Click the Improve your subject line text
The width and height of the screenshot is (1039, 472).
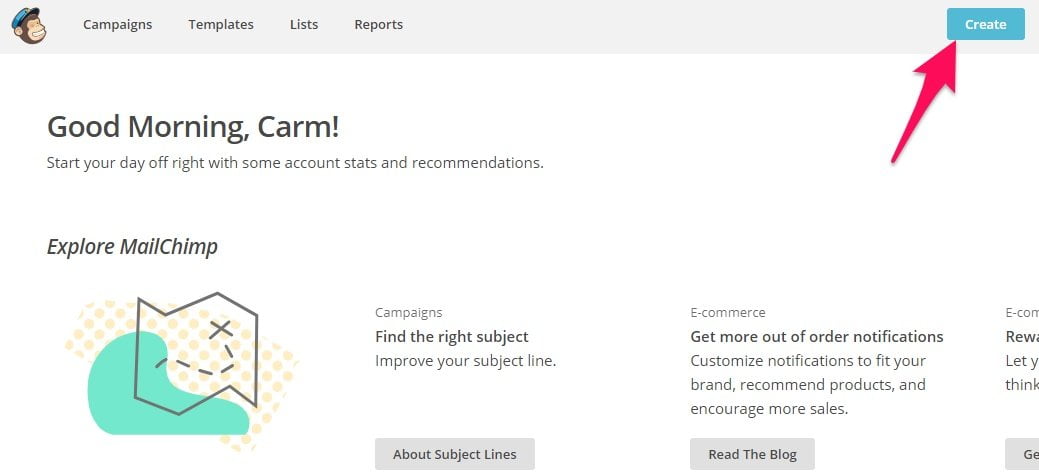(x=465, y=361)
